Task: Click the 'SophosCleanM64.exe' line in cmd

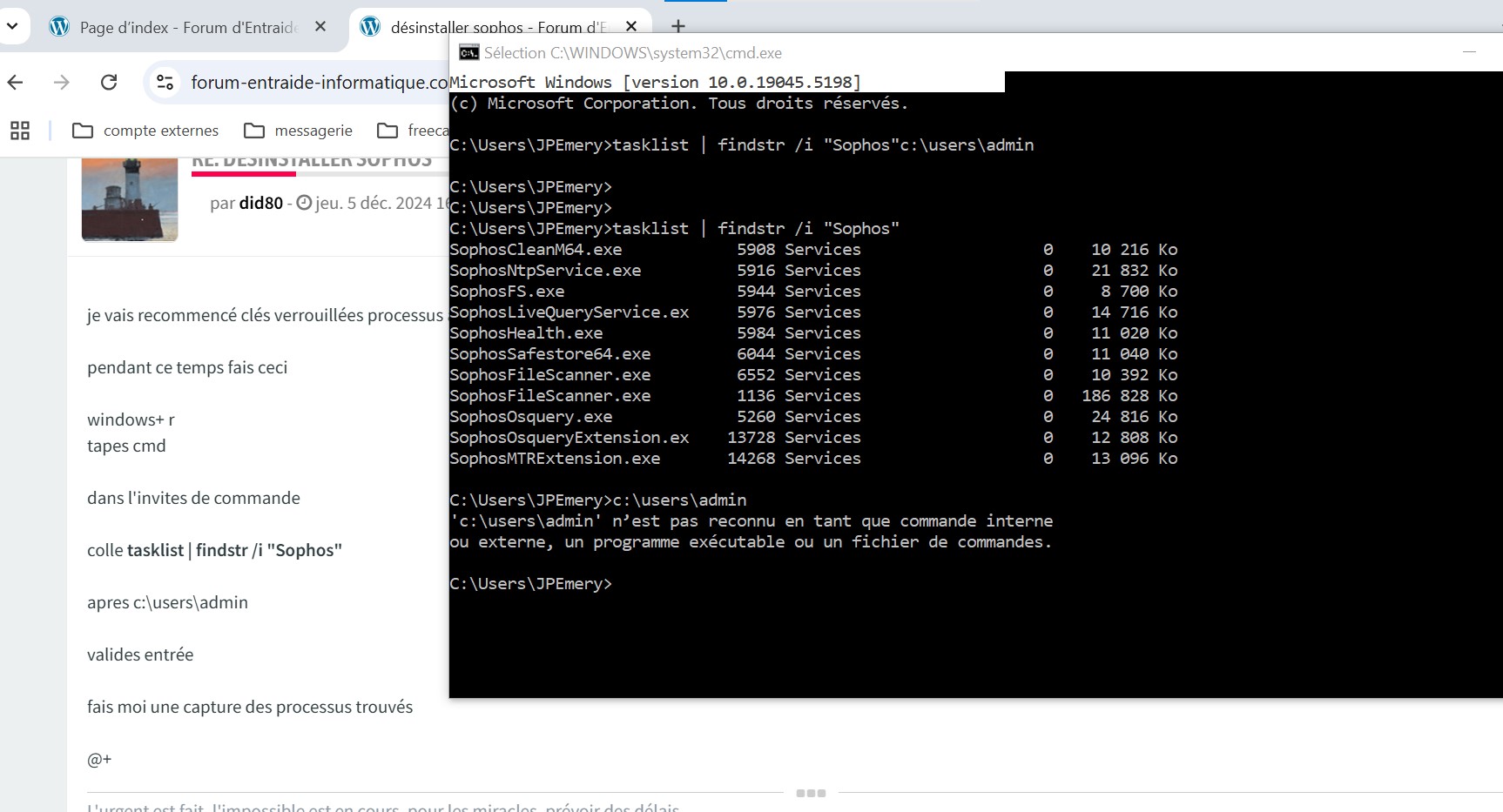Action: point(813,250)
